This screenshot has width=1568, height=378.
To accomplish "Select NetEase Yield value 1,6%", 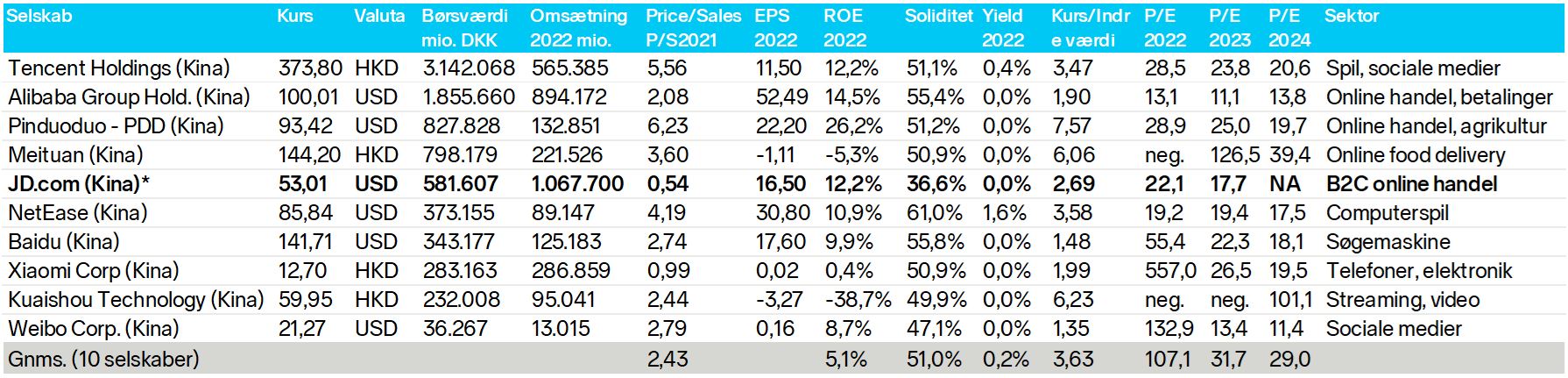I will (1006, 213).
